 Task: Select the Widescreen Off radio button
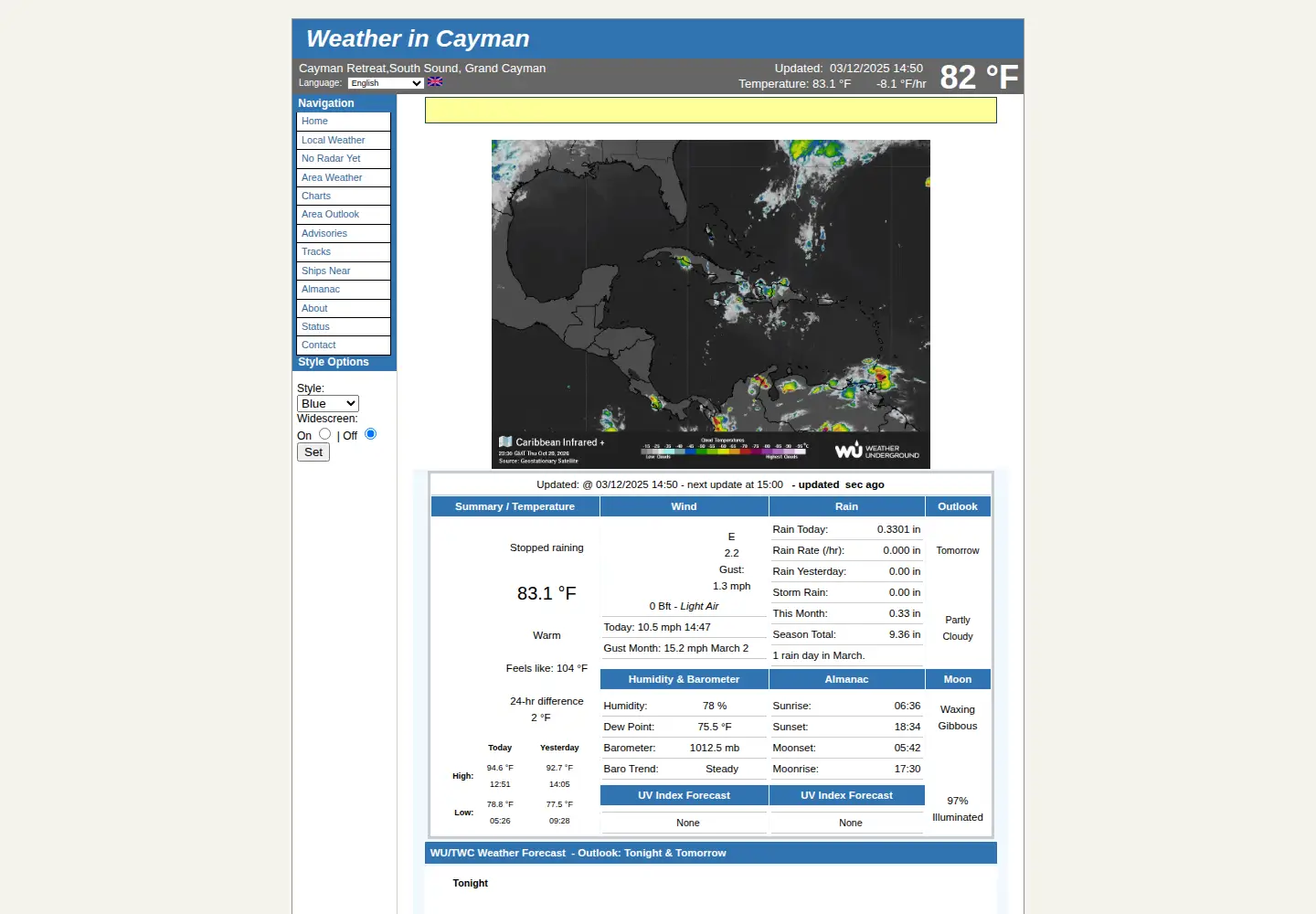pos(370,434)
